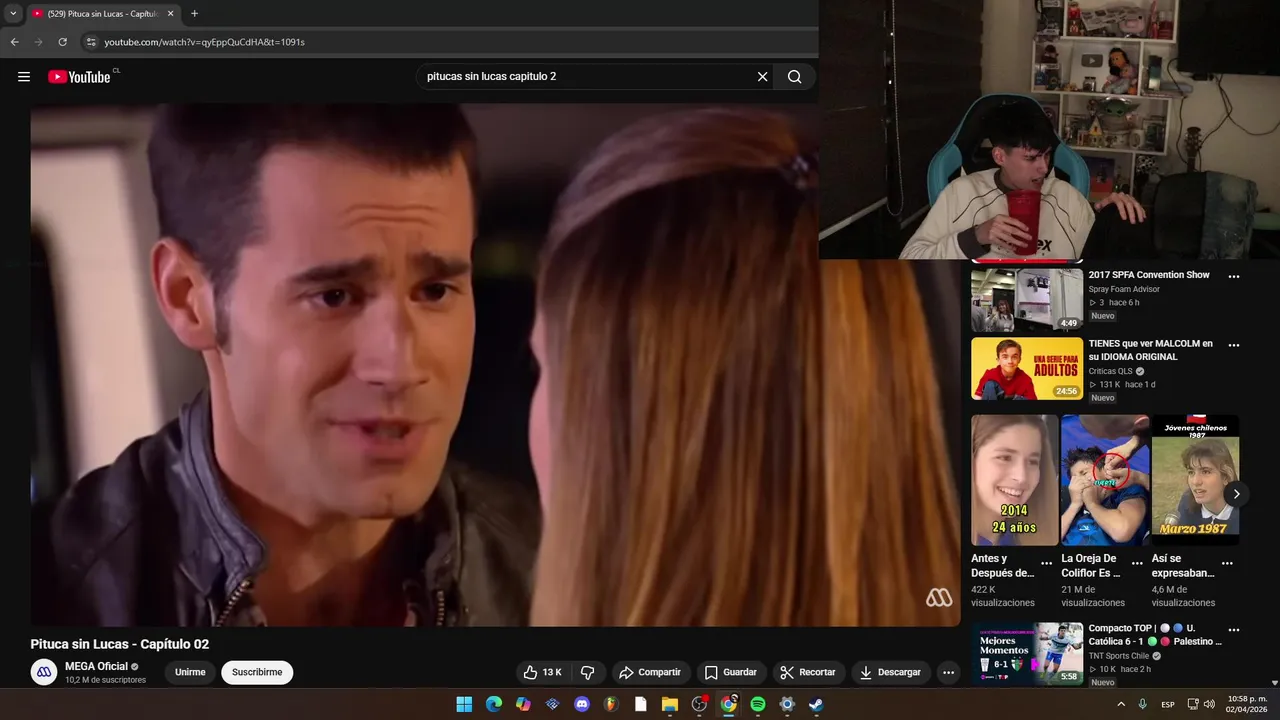Viewport: 1280px width, 720px height.
Task: Show next Shorts with the right chevron
Action: [1236, 494]
